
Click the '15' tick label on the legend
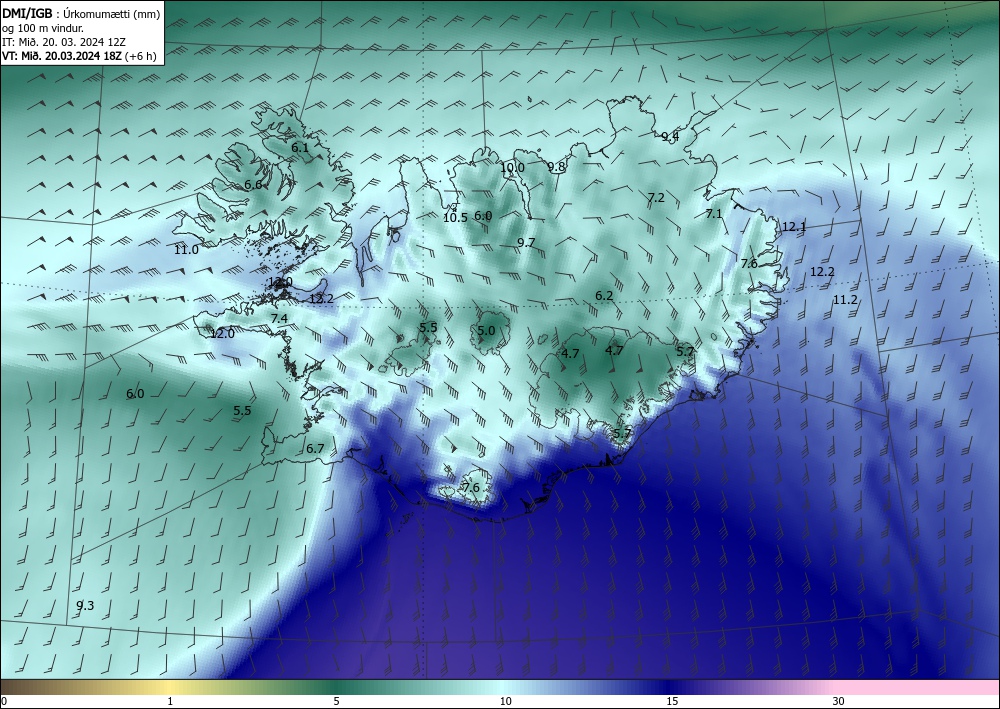point(672,701)
